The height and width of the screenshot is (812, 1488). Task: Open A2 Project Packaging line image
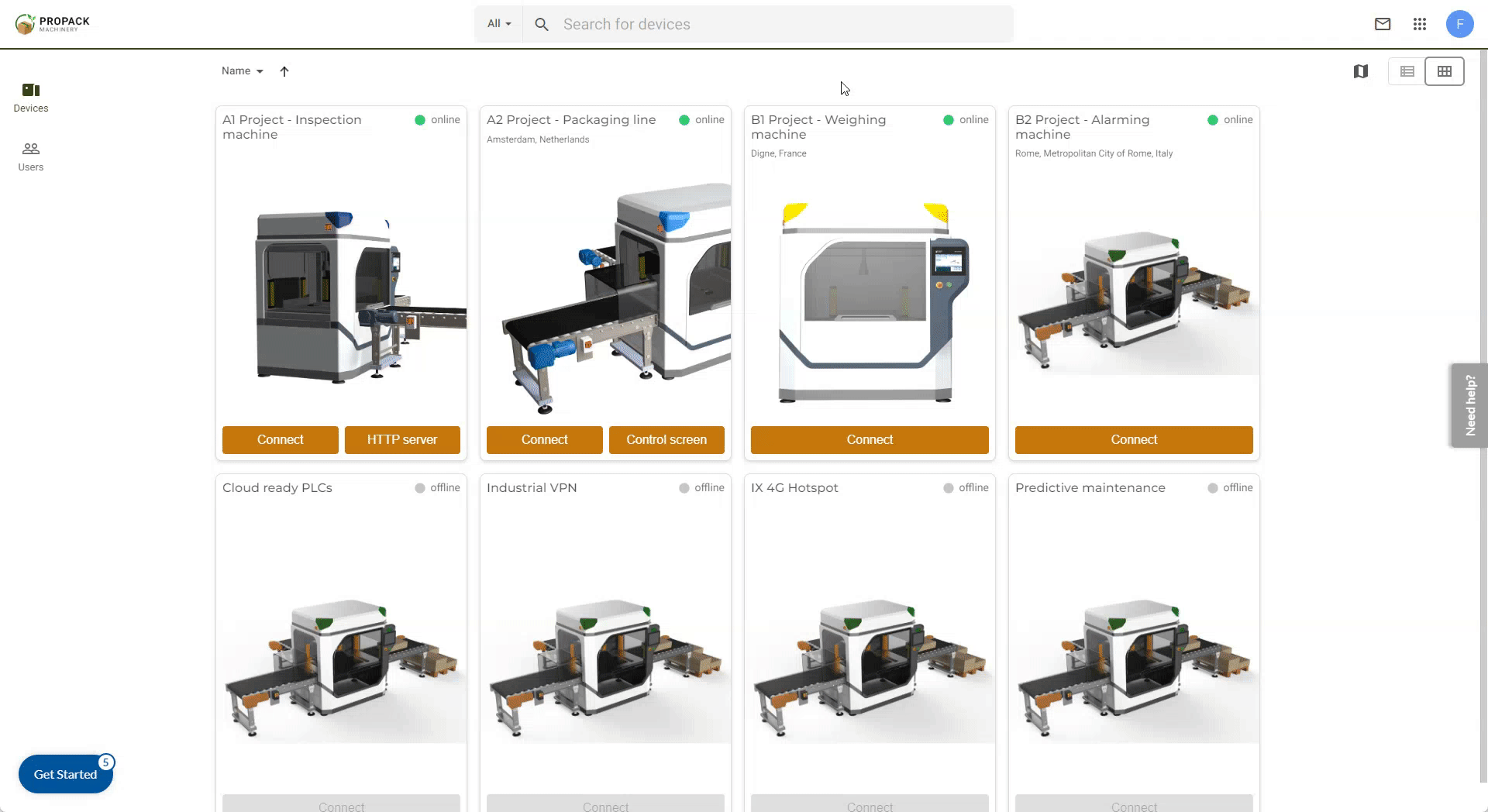point(605,297)
